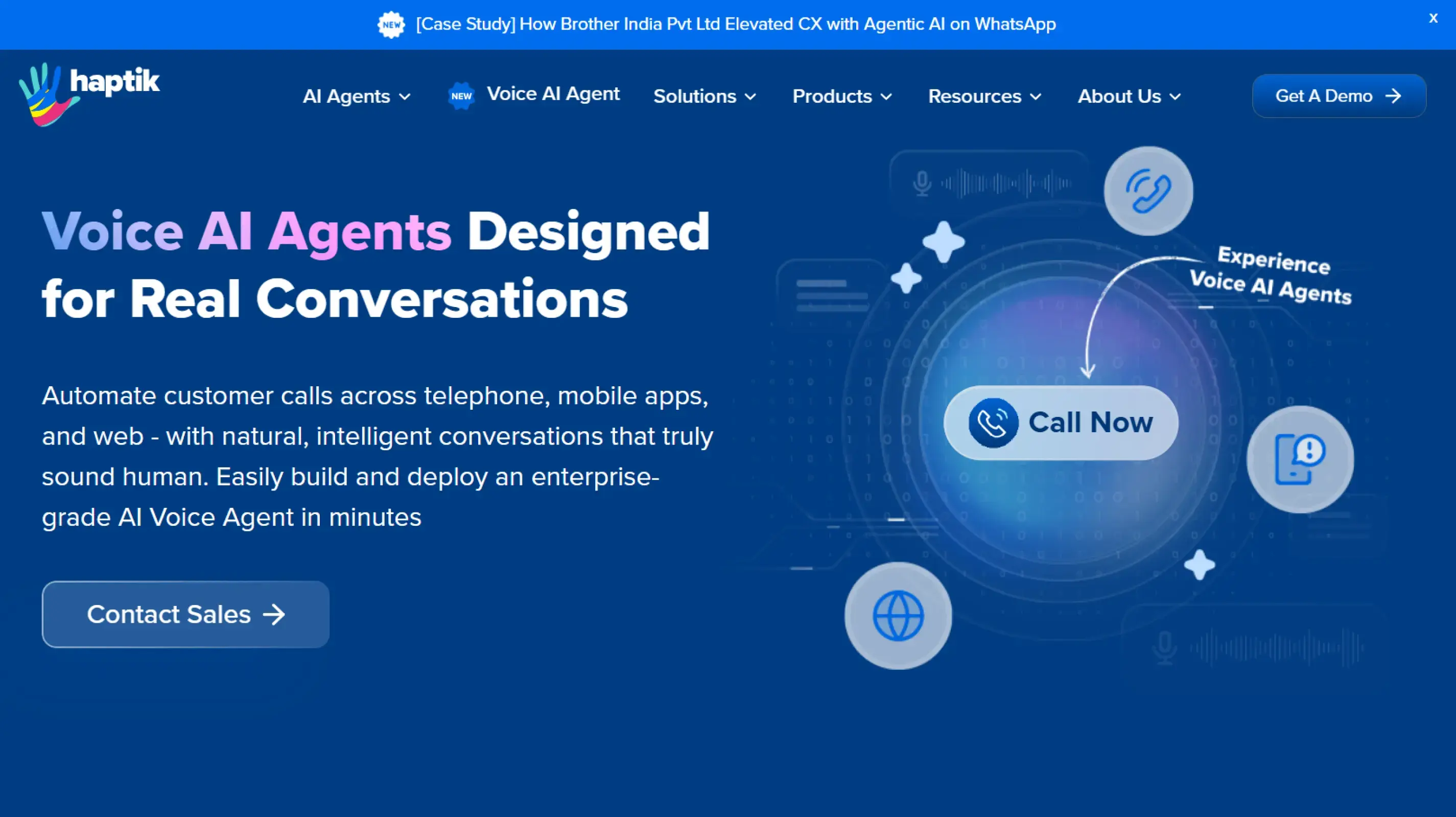
Task: Open the About Us menu
Action: (x=1130, y=96)
